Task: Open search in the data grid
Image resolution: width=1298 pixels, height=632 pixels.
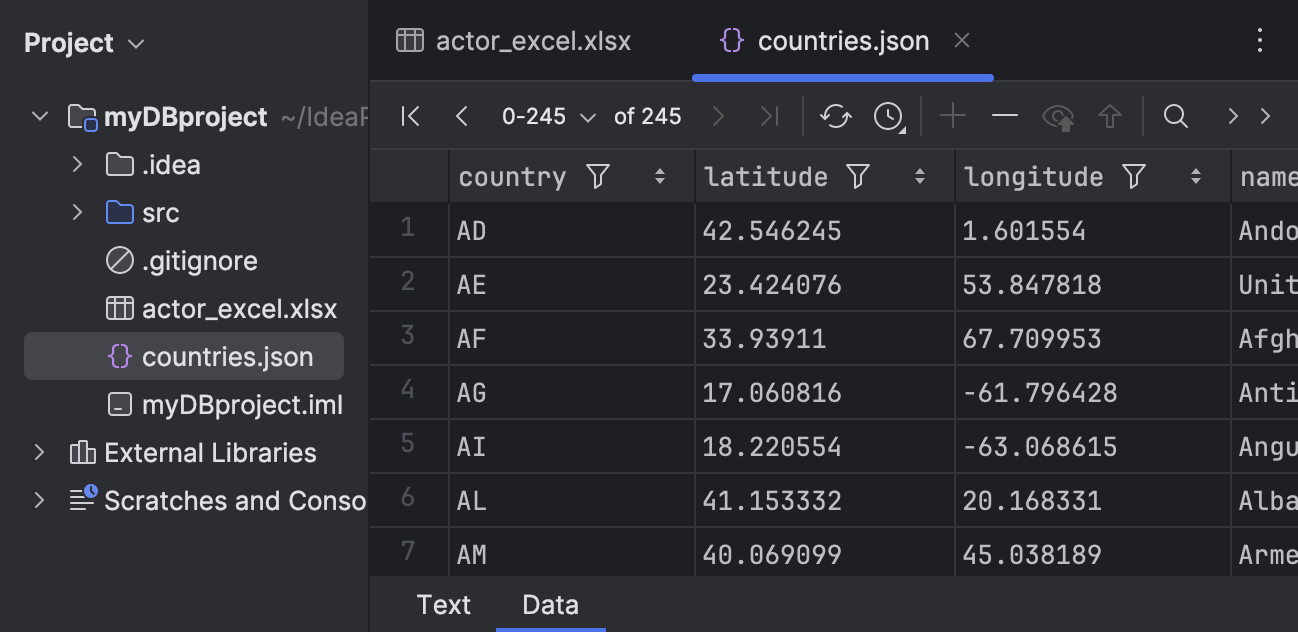Action: (x=1176, y=116)
